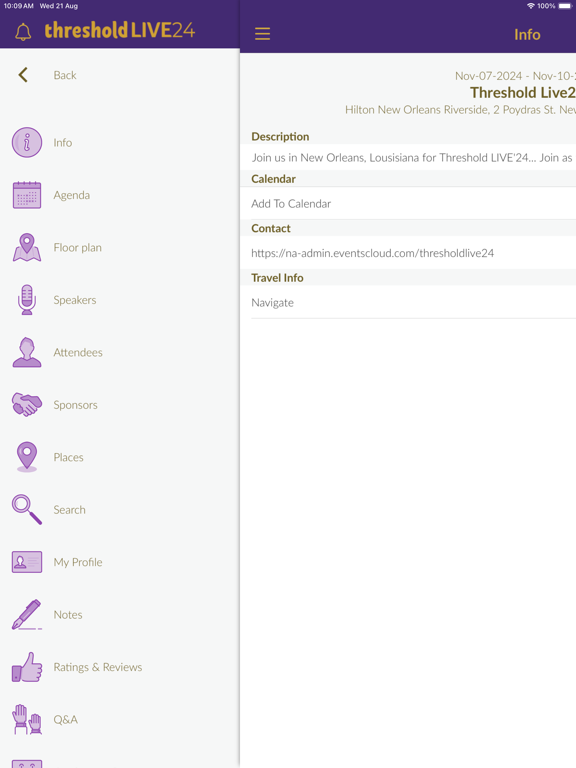Tap the Back label

(65, 75)
